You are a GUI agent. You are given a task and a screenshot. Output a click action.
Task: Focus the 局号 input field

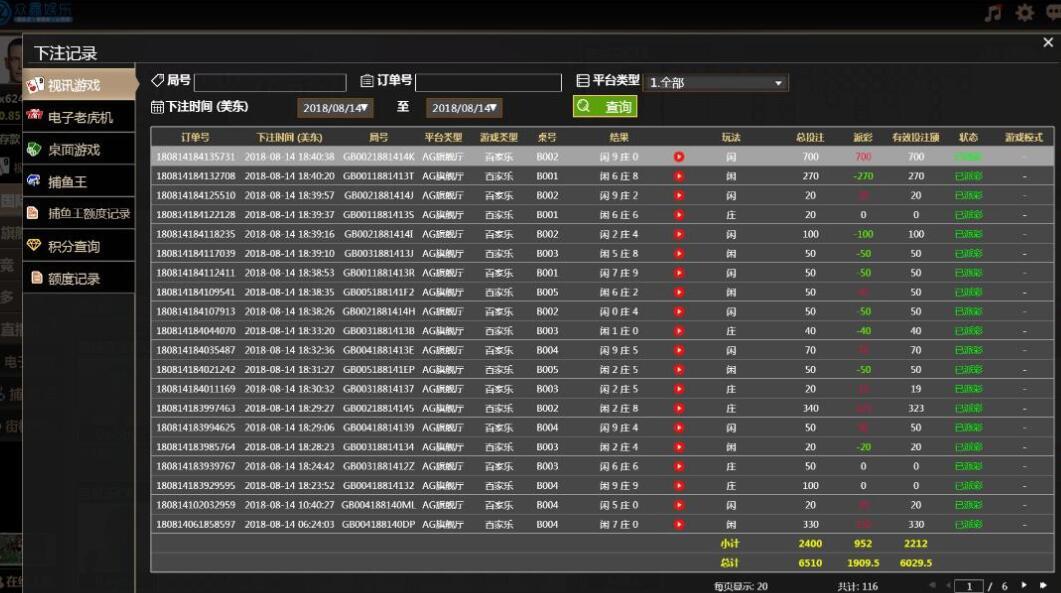pyautogui.click(x=270, y=83)
